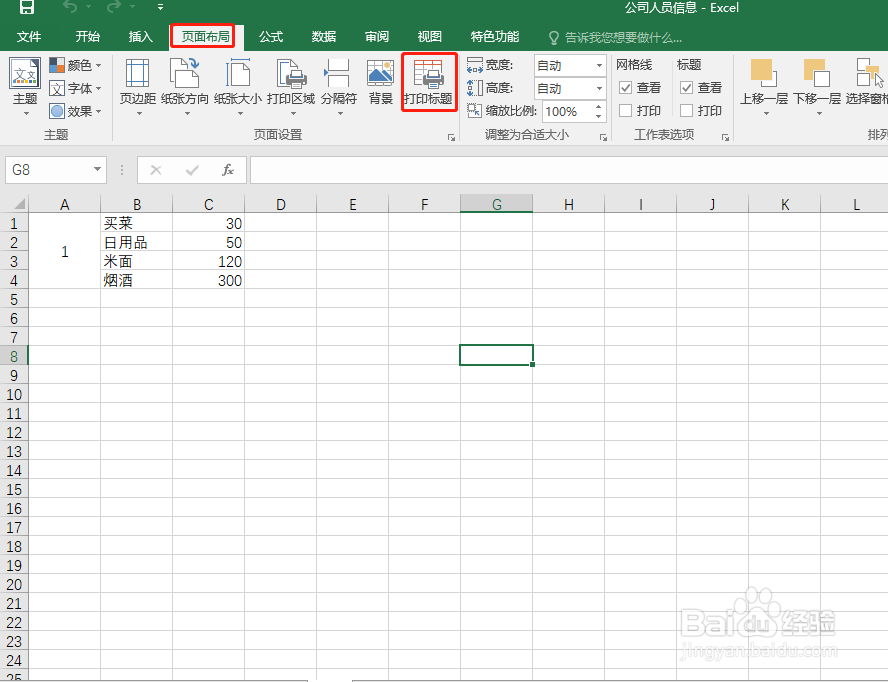Expand the 颜色 (Colors) dropdown
Image resolution: width=888 pixels, height=682 pixels.
99,65
